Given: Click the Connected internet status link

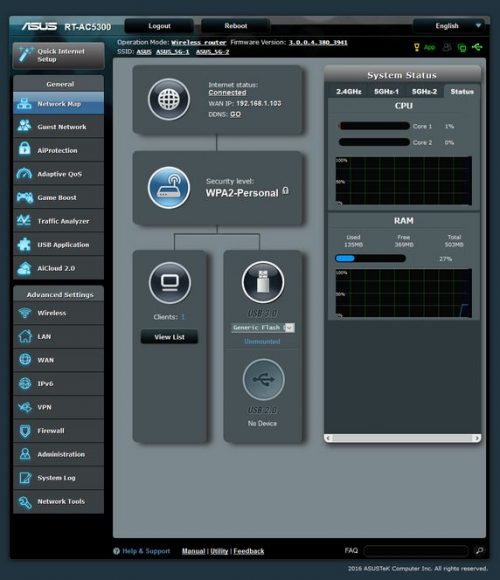Looking at the screenshot, I should 227,92.
